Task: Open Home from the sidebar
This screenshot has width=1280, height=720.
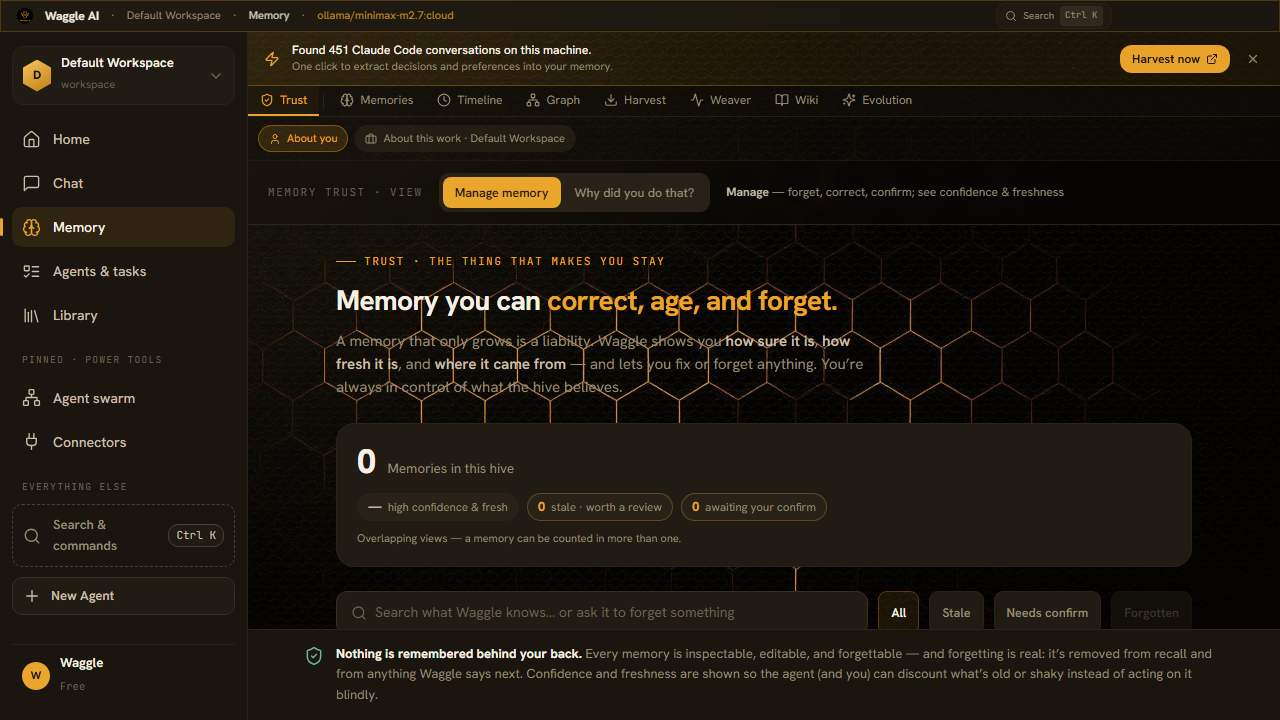Action: tap(123, 139)
